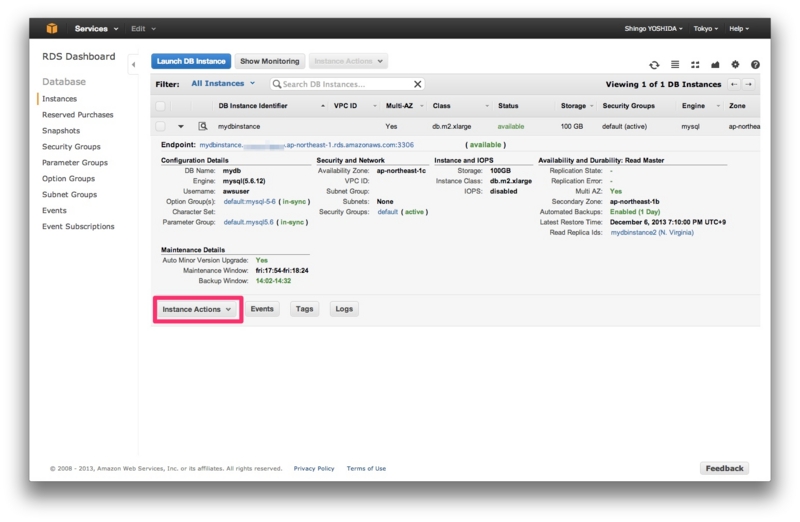Viewport: 800px width, 522px height.
Task: Open the default:mysql-5-6 option group link
Action: click(x=249, y=202)
